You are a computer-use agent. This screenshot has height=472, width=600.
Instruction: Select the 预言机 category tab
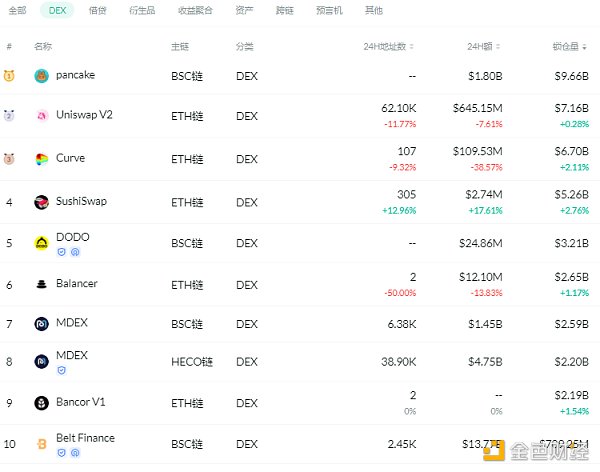[x=328, y=10]
